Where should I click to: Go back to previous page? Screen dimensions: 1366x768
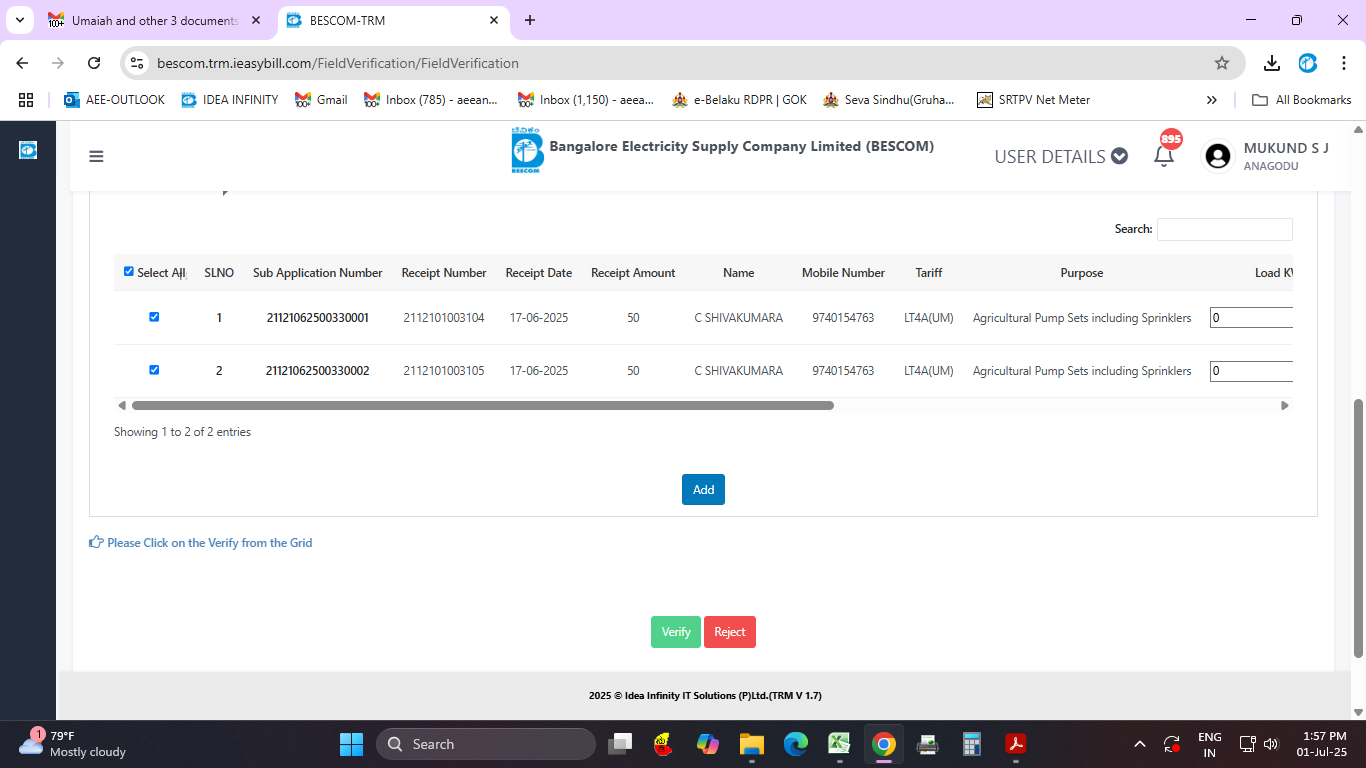point(22,63)
